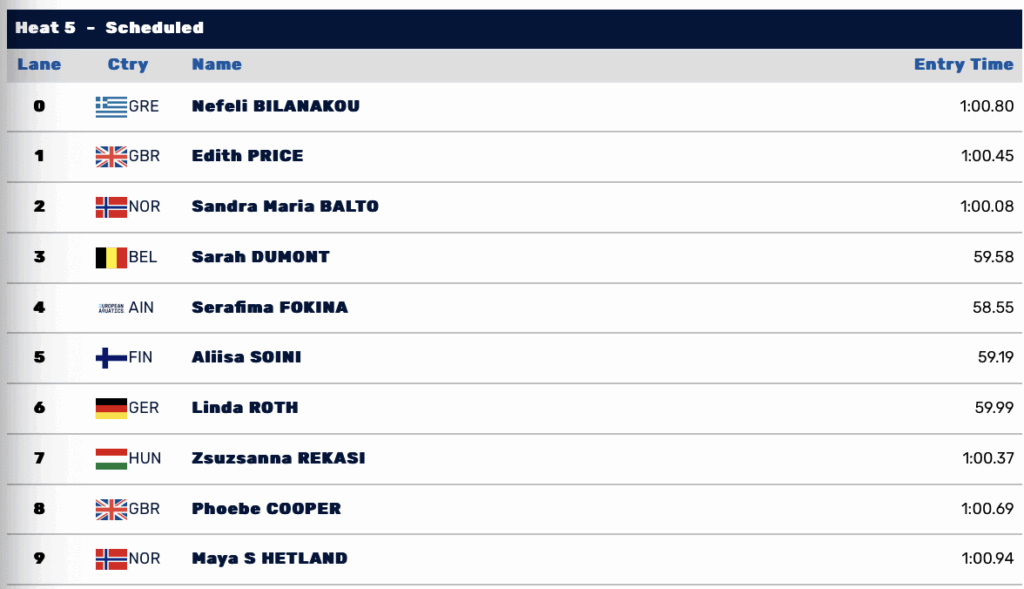Open swimmer Nefeli BILANAKOU's name link
The width and height of the screenshot is (1024, 589).
pyautogui.click(x=276, y=106)
